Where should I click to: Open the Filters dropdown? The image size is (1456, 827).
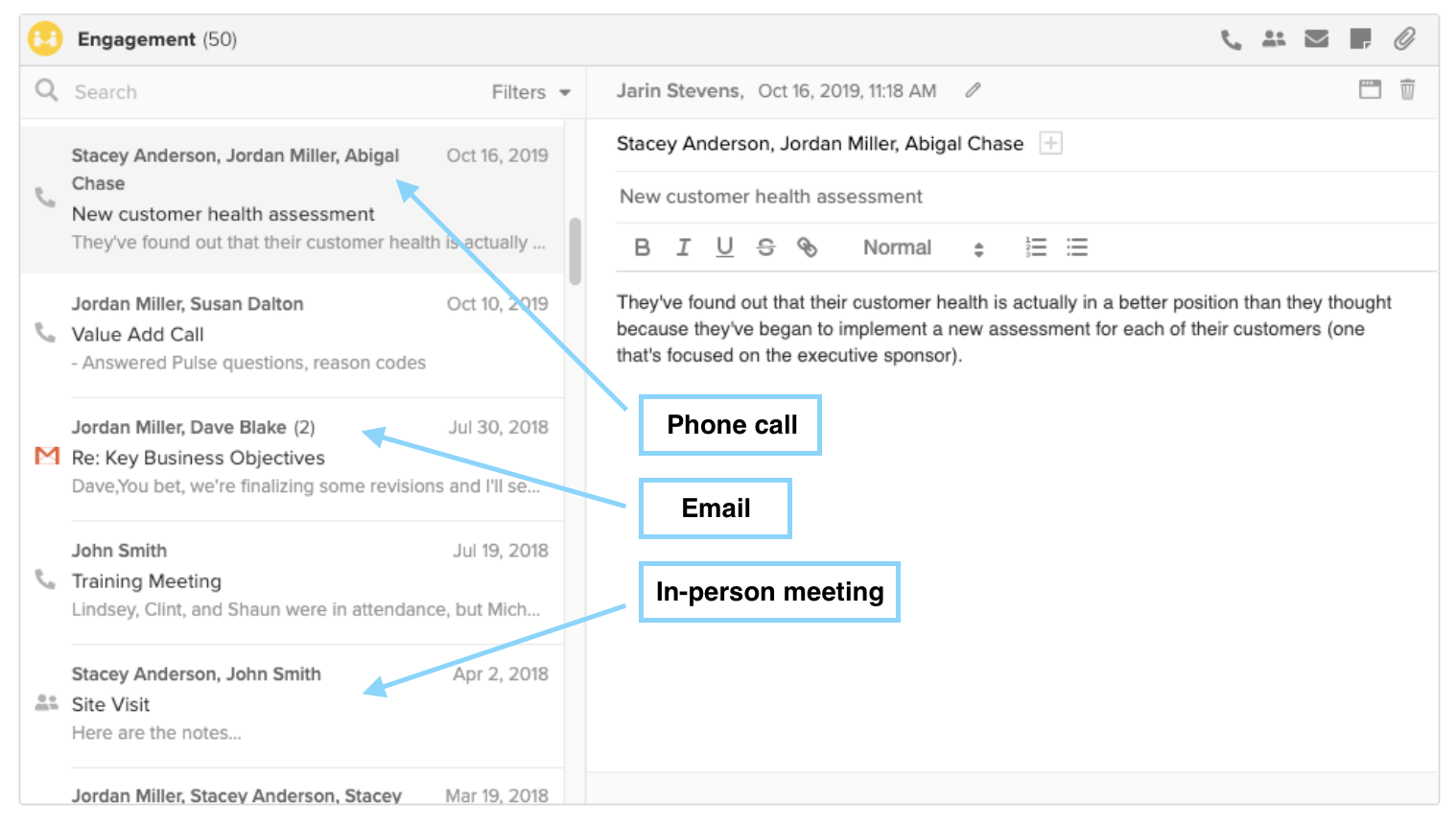pyautogui.click(x=530, y=92)
